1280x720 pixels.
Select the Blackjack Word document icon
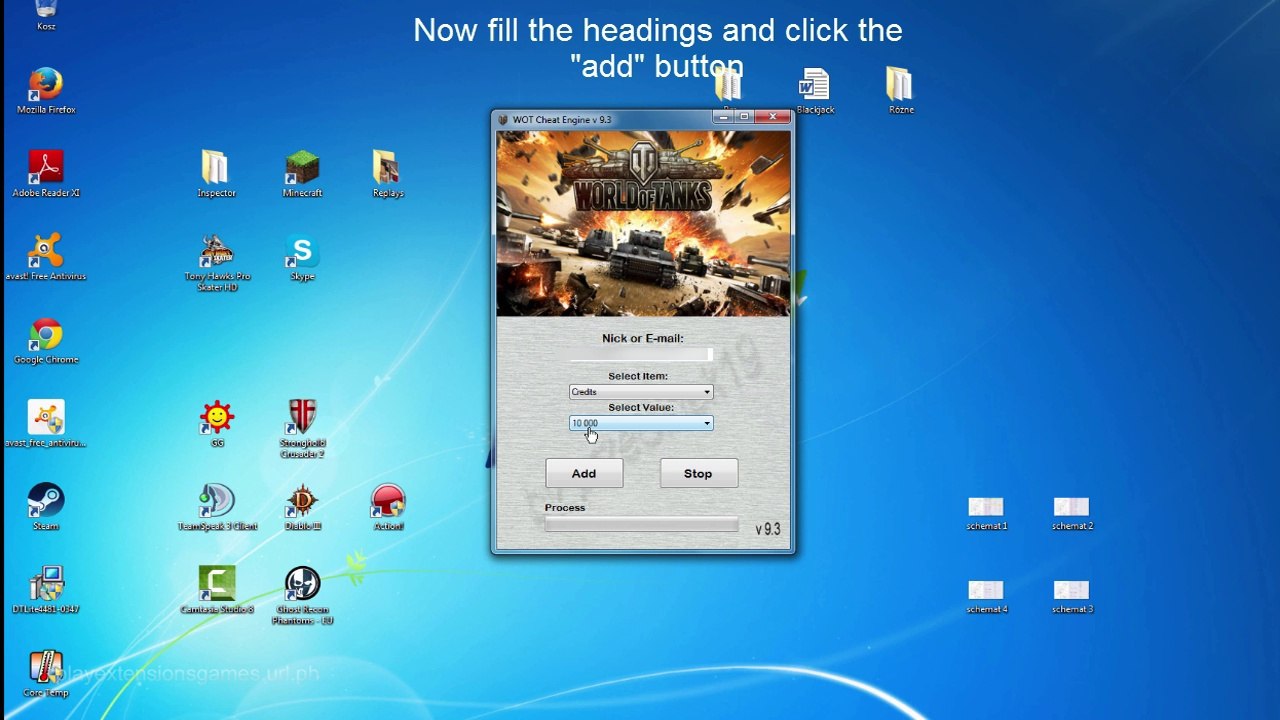815,91
